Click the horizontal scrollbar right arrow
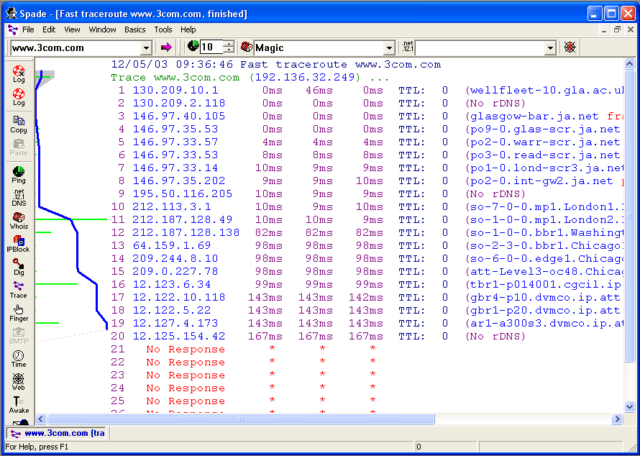Image resolution: width=640 pixels, height=456 pixels. tap(617, 419)
